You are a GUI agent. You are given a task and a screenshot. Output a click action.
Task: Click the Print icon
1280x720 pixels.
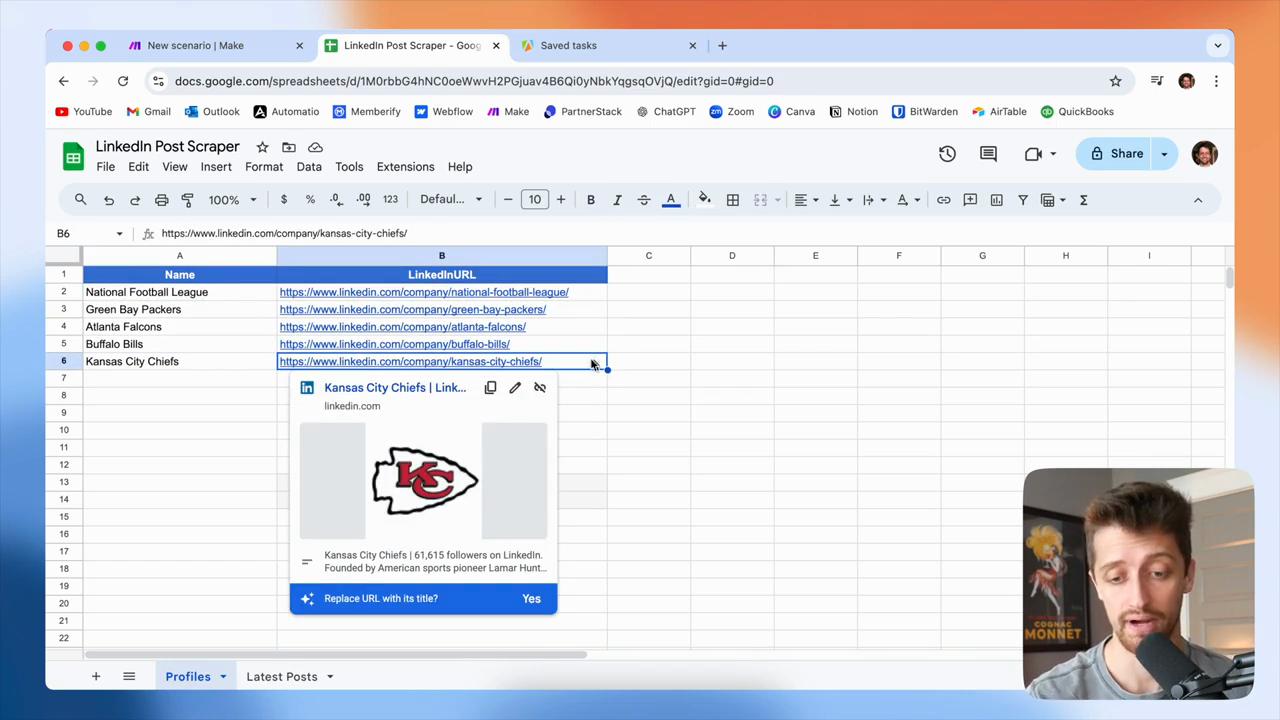coord(161,200)
